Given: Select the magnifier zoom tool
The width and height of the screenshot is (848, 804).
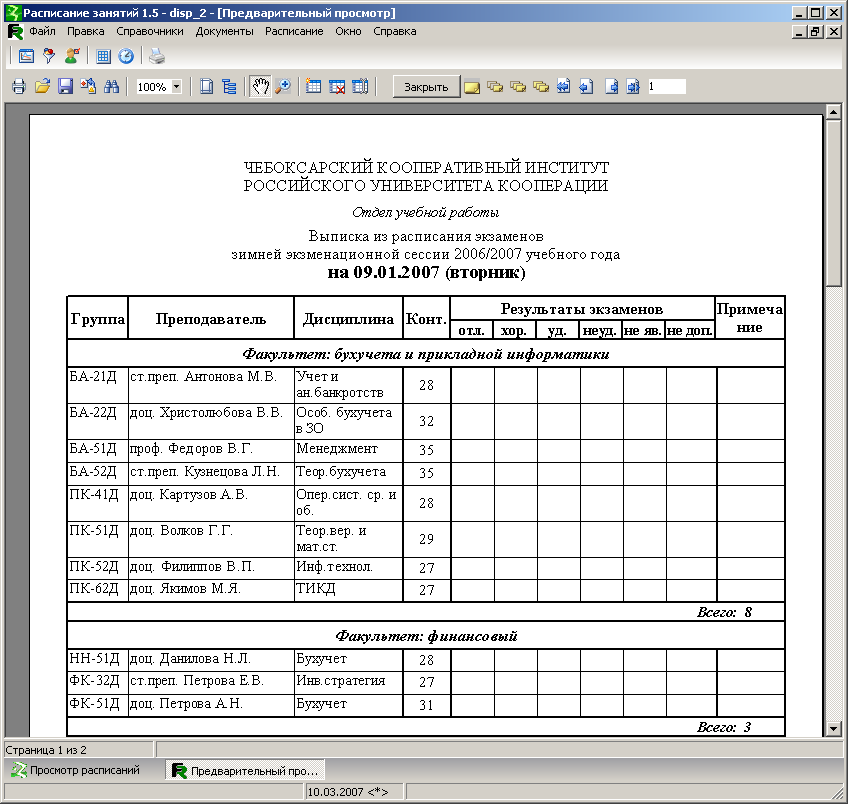Looking at the screenshot, I should tap(283, 87).
